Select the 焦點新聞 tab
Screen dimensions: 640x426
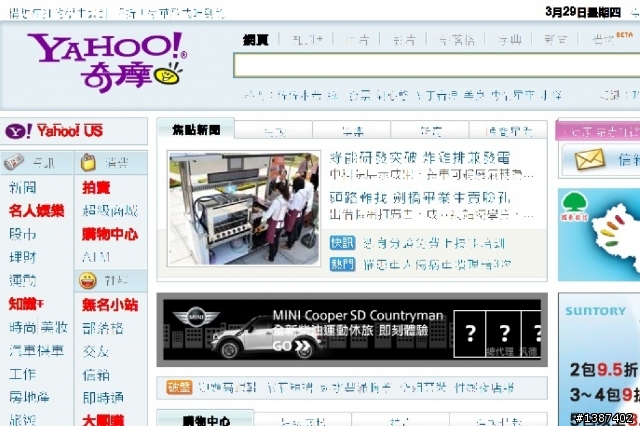pyautogui.click(x=196, y=129)
